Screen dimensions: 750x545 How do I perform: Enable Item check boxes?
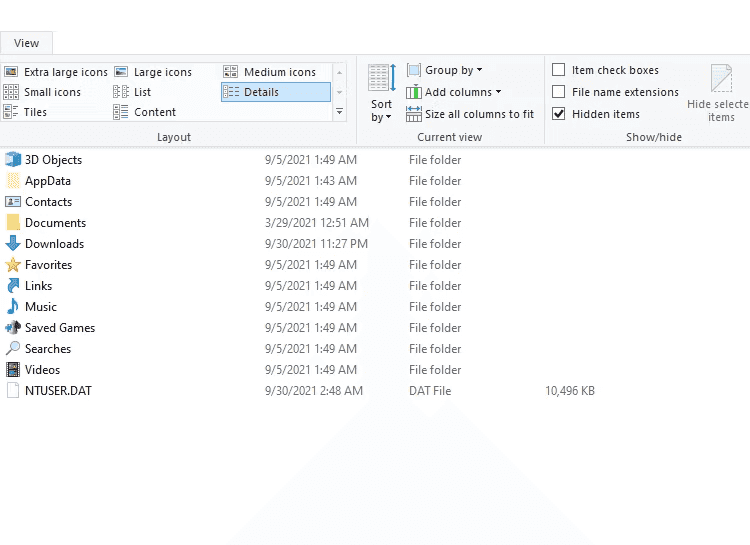(559, 70)
